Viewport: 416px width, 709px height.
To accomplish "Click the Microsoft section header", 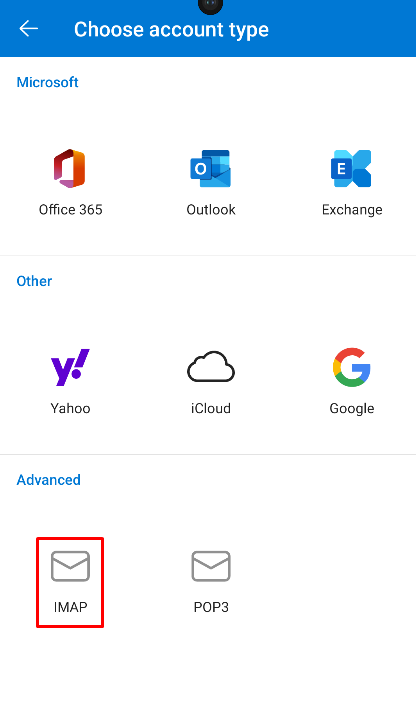I will 47,82.
